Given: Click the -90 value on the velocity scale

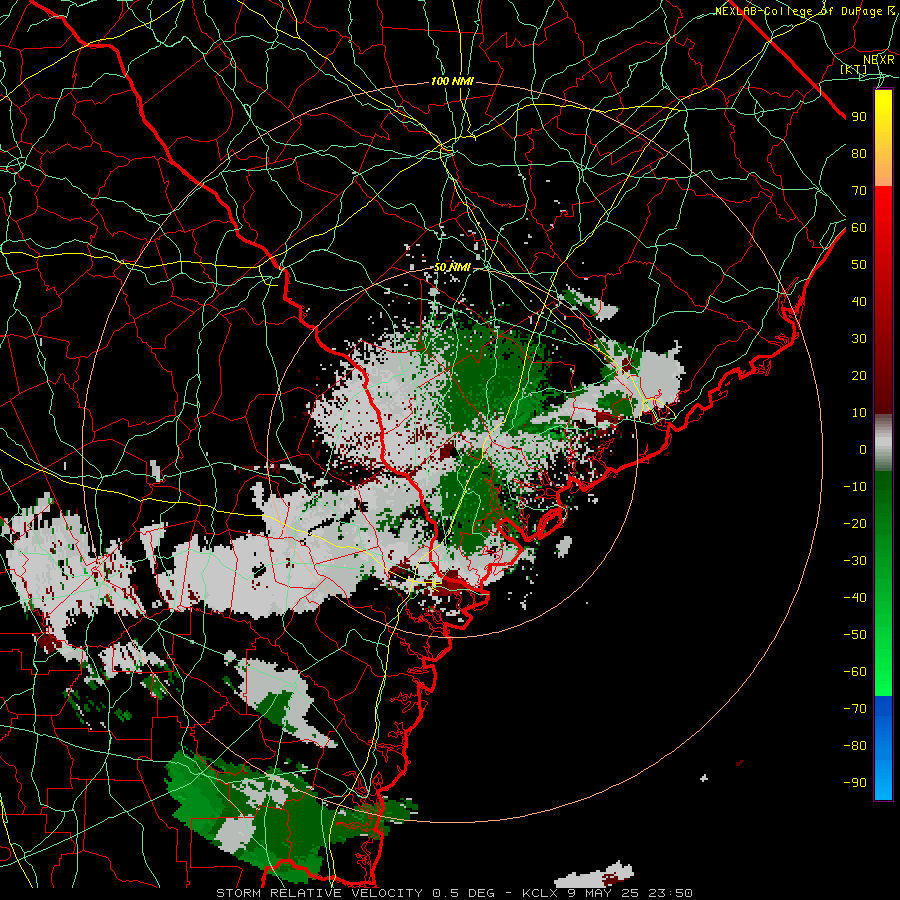Looking at the screenshot, I should [855, 783].
